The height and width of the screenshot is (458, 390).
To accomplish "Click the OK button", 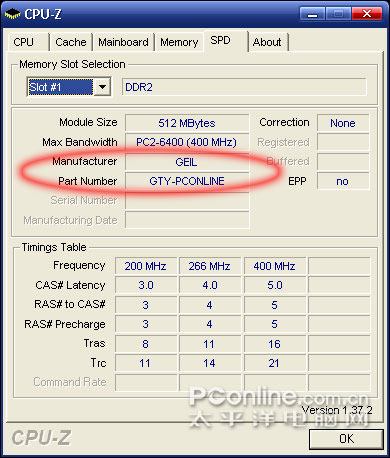I will [x=346, y=439].
